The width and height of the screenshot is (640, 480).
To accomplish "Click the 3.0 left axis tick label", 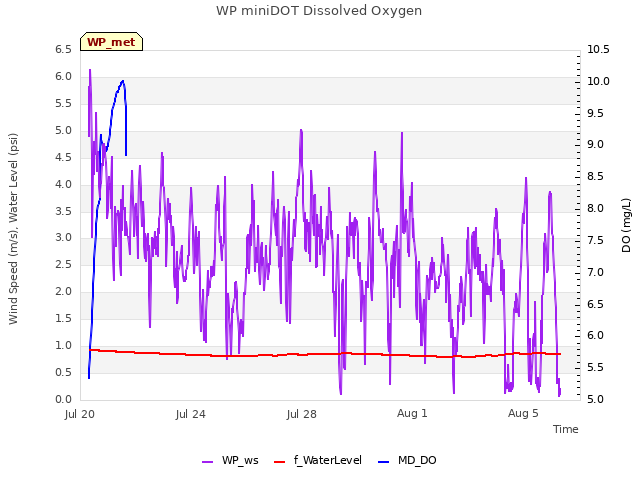I will click(x=63, y=238).
